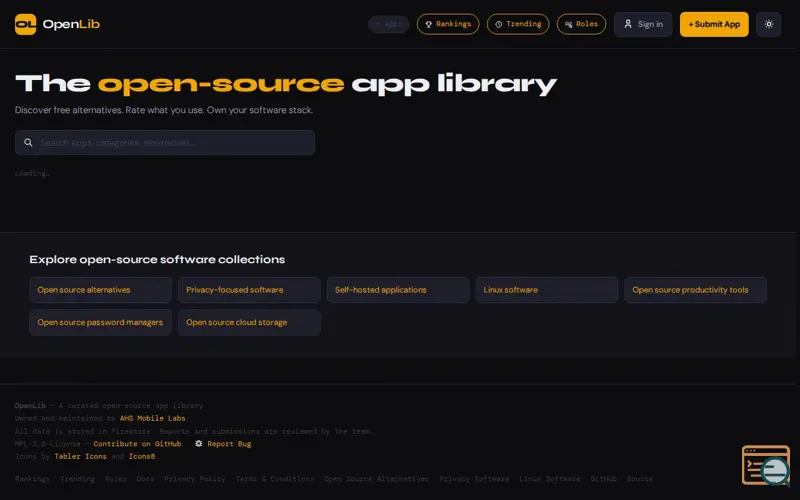Open the Trending nav pill
The image size is (800, 500).
pos(518,24)
